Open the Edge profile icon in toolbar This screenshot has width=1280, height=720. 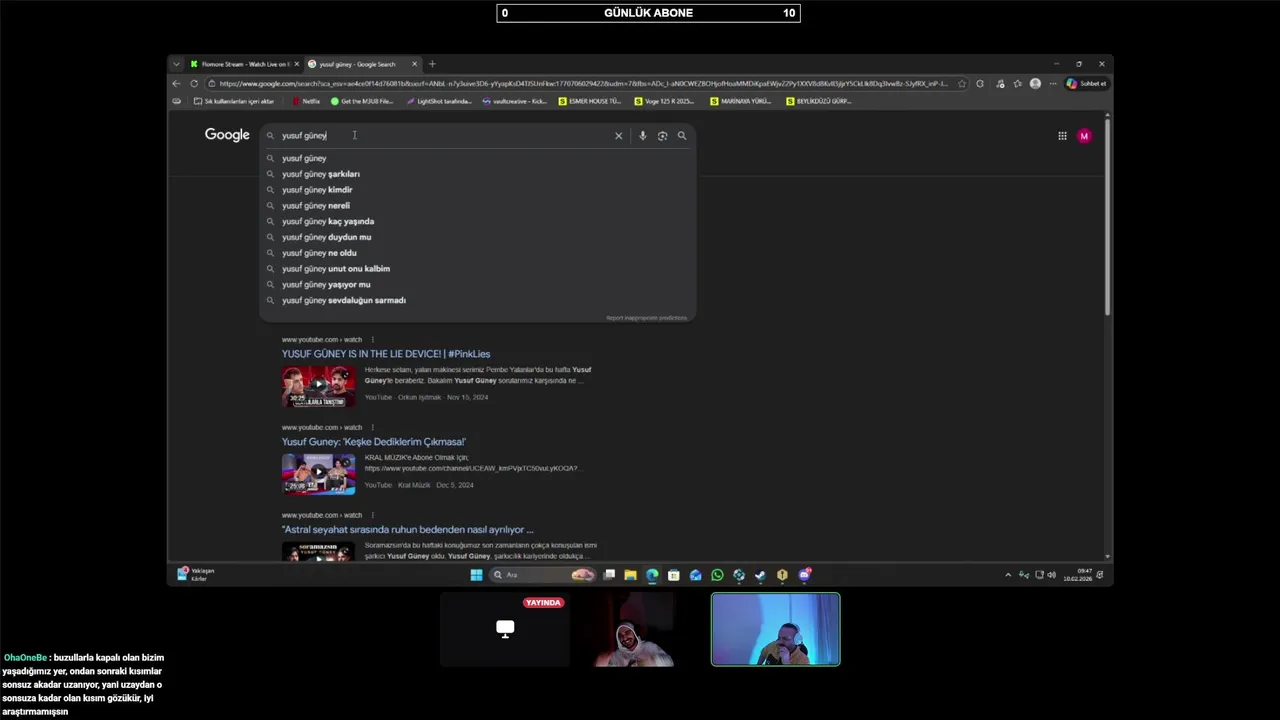coord(1035,84)
